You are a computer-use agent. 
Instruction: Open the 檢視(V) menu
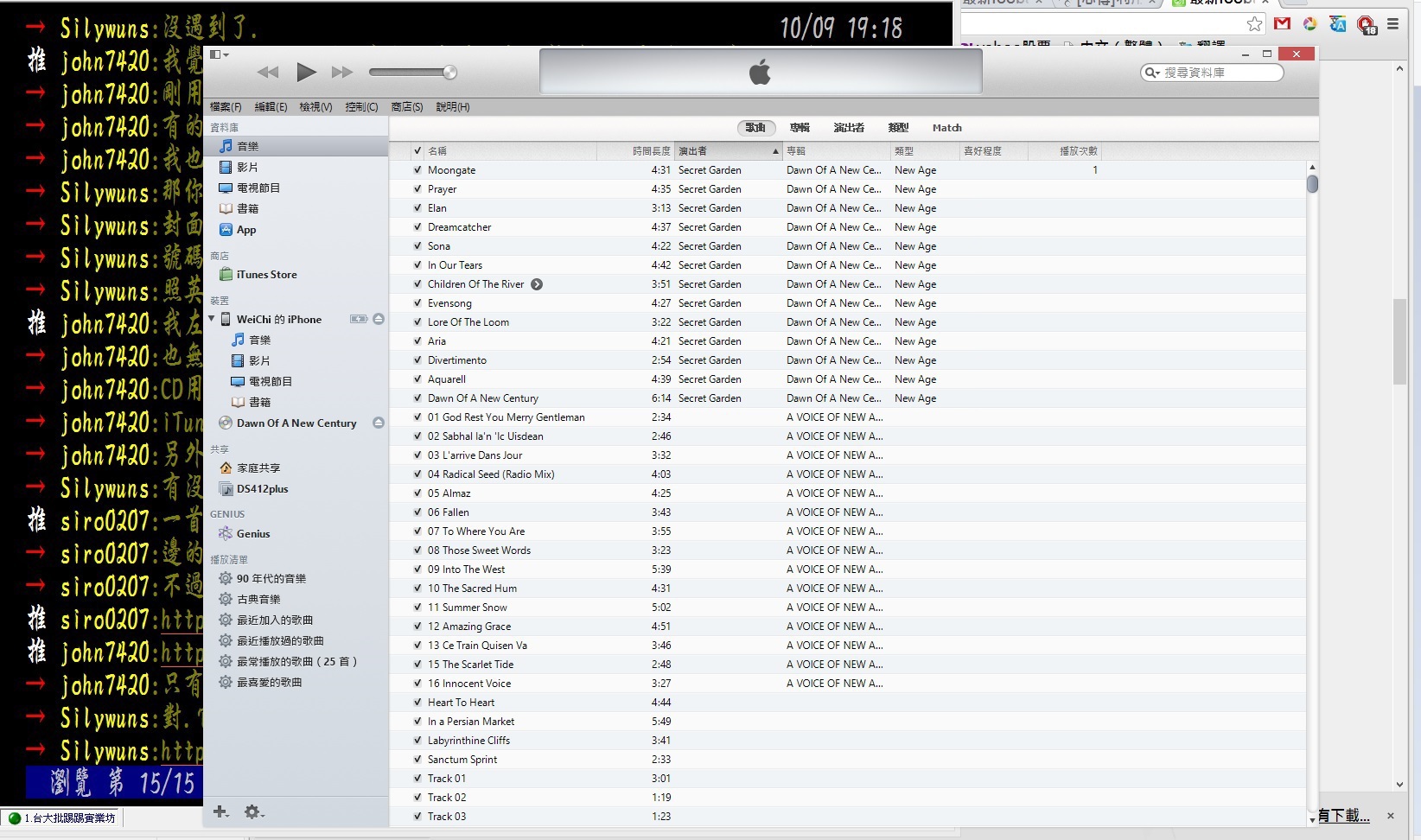pos(315,107)
